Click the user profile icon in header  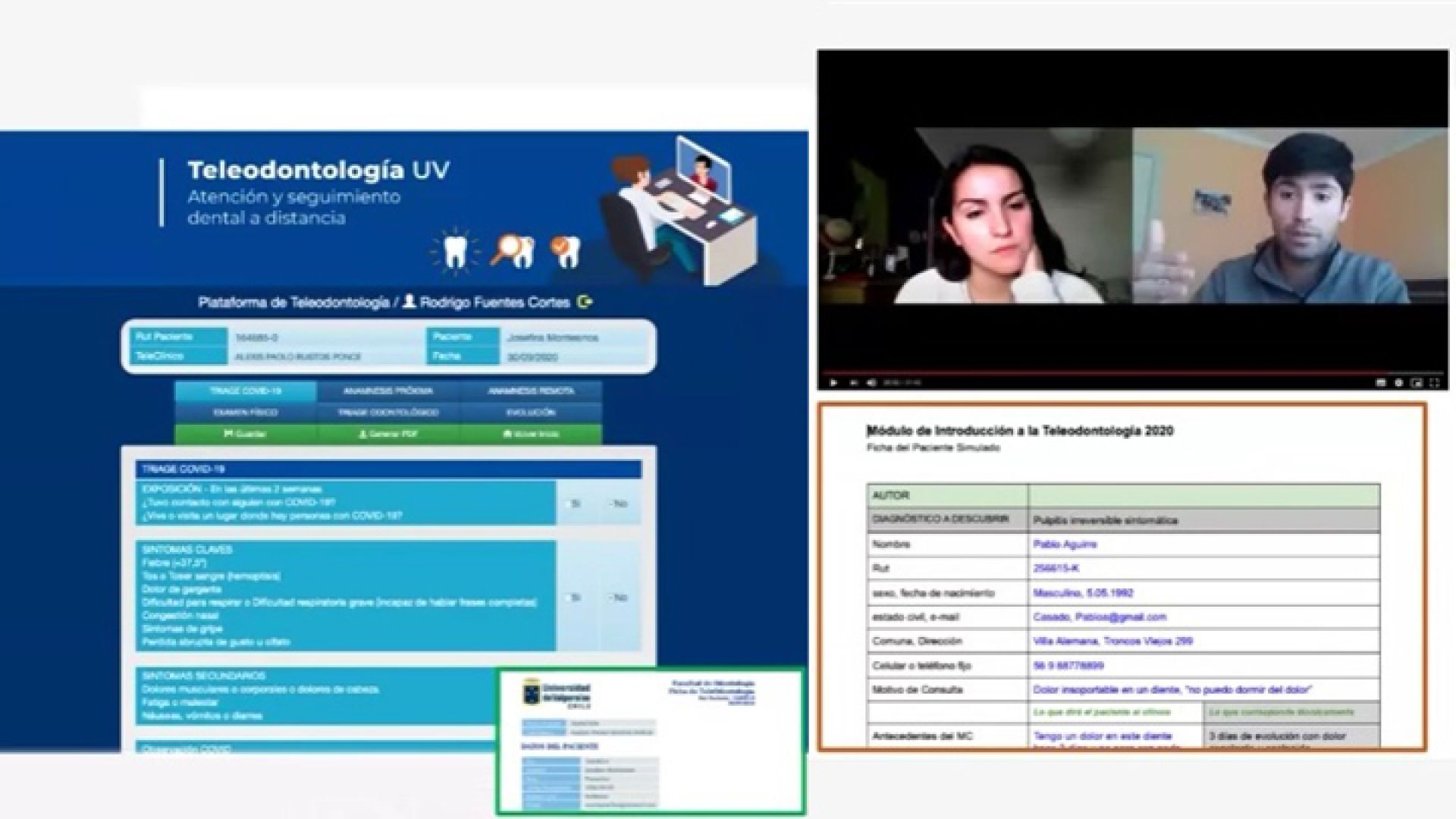(409, 303)
